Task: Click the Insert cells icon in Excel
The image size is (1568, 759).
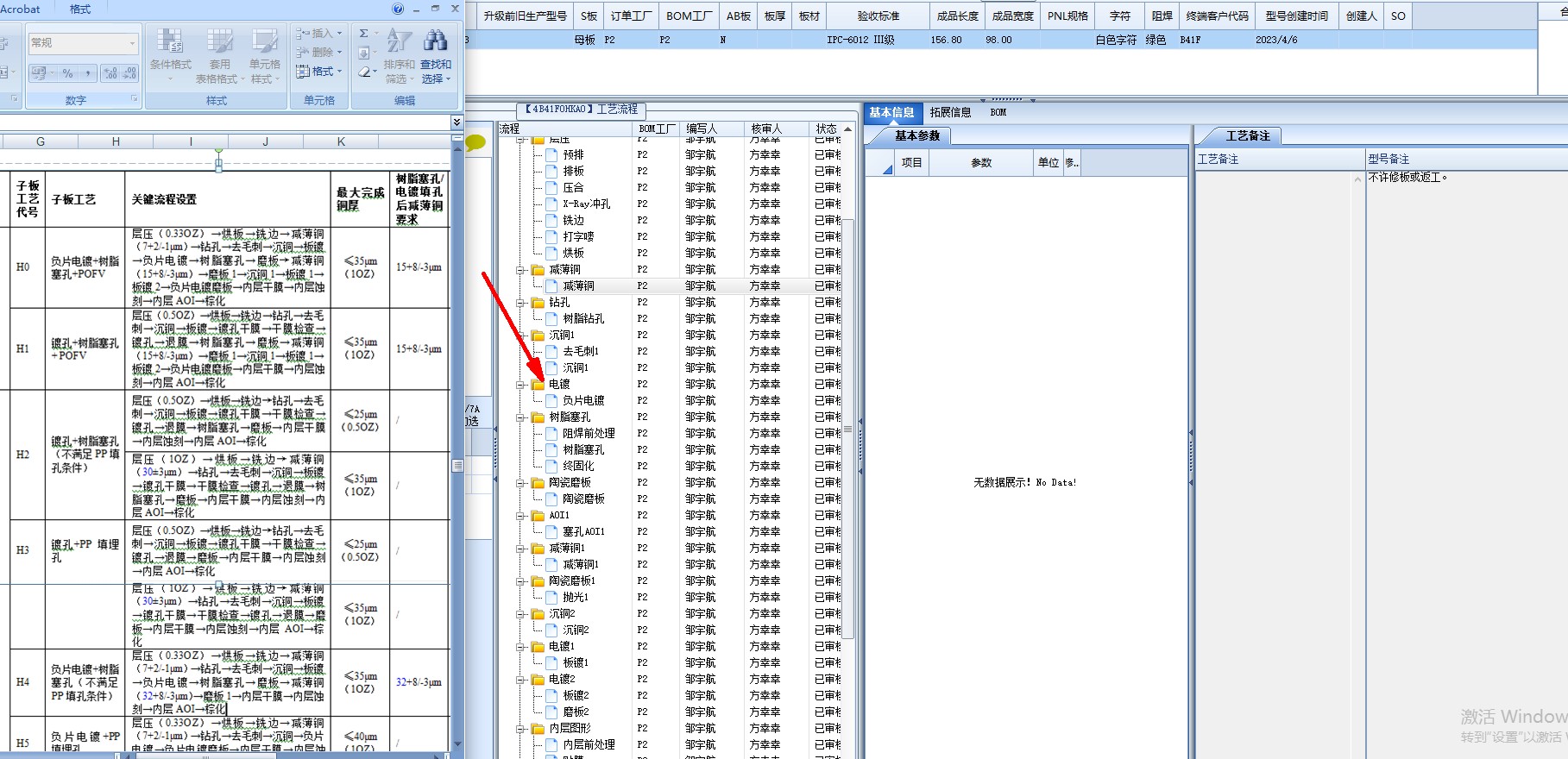Action: (303, 34)
